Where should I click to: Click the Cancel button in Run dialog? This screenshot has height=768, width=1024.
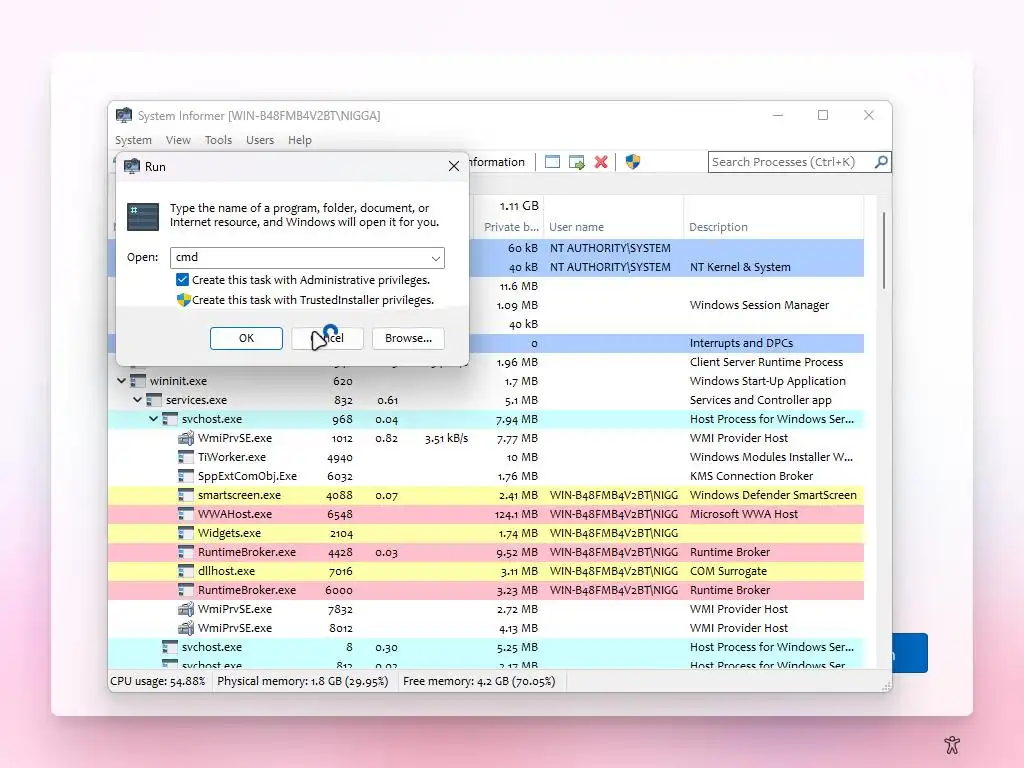coord(327,338)
